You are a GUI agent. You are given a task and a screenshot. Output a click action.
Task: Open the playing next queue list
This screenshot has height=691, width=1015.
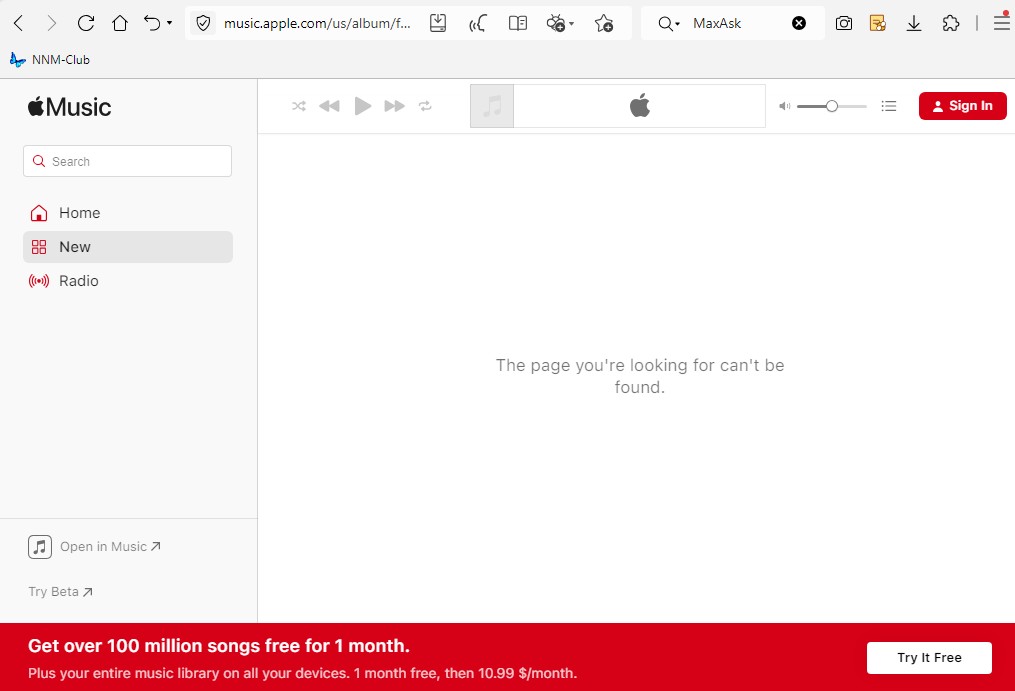(889, 106)
